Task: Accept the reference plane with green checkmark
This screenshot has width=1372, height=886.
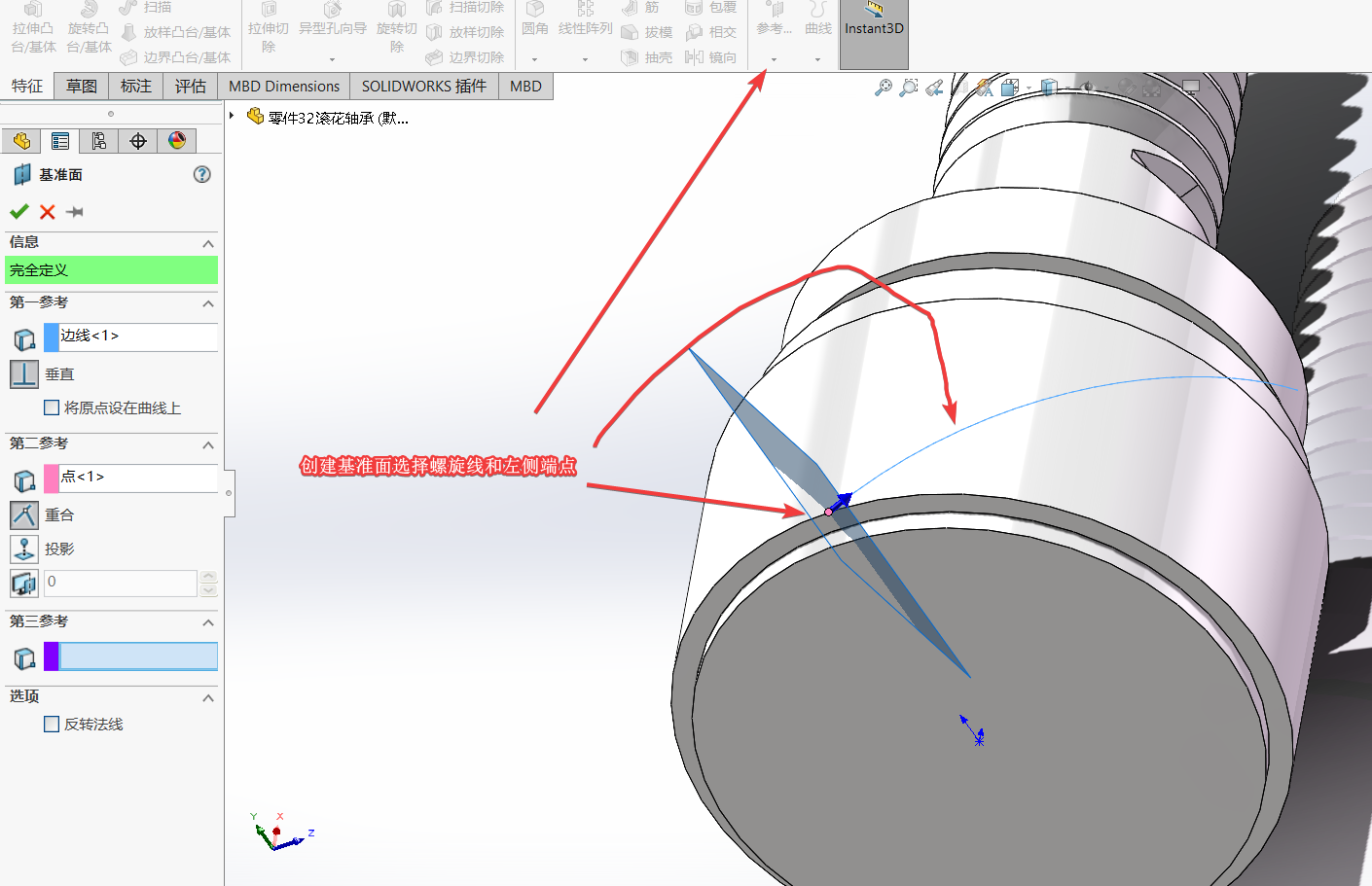Action: [x=18, y=211]
